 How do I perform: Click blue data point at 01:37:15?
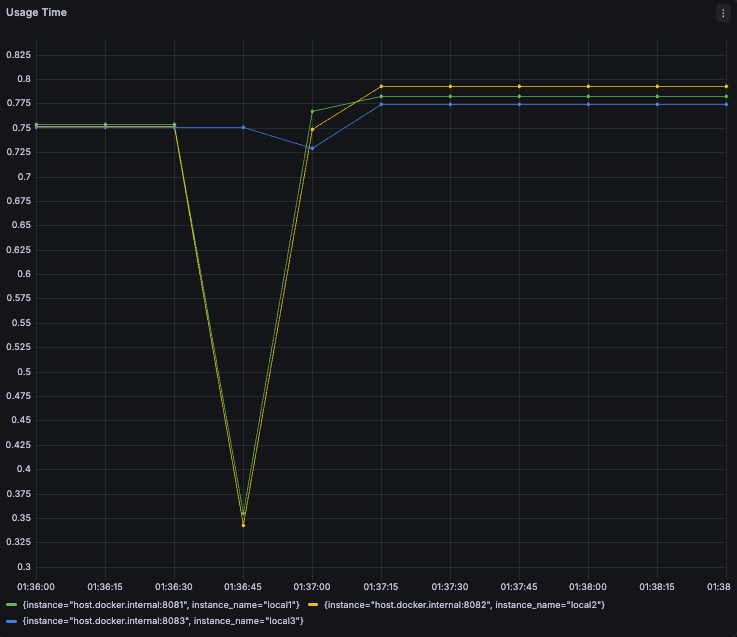pyautogui.click(x=381, y=104)
